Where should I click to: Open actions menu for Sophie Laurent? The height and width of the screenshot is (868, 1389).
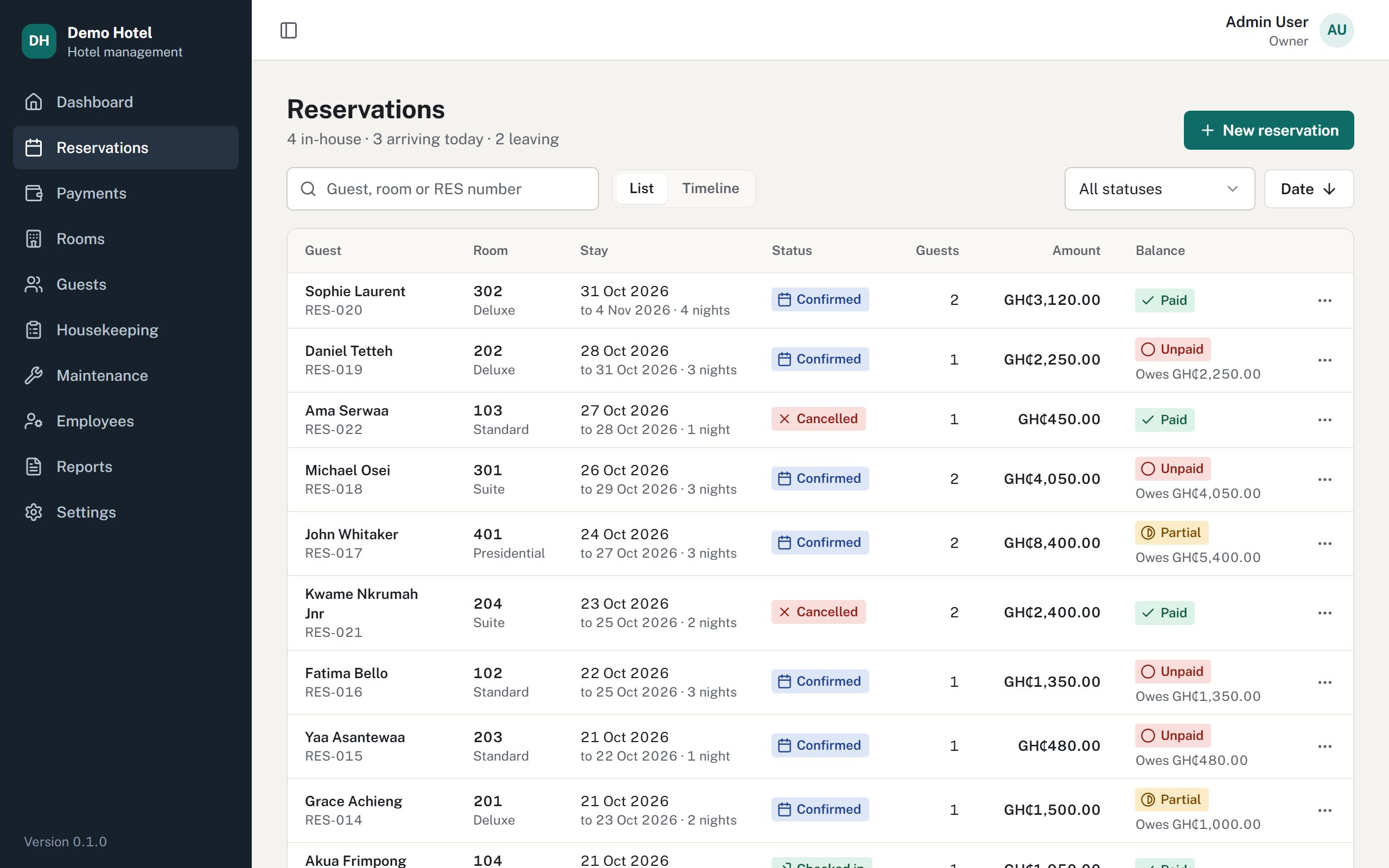pos(1325,300)
